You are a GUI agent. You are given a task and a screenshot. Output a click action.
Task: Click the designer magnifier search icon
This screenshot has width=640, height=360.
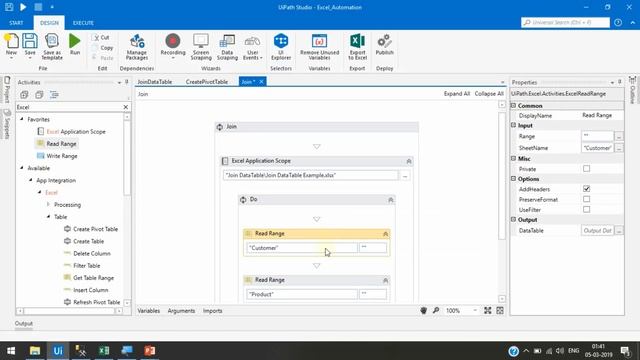tap(436, 311)
